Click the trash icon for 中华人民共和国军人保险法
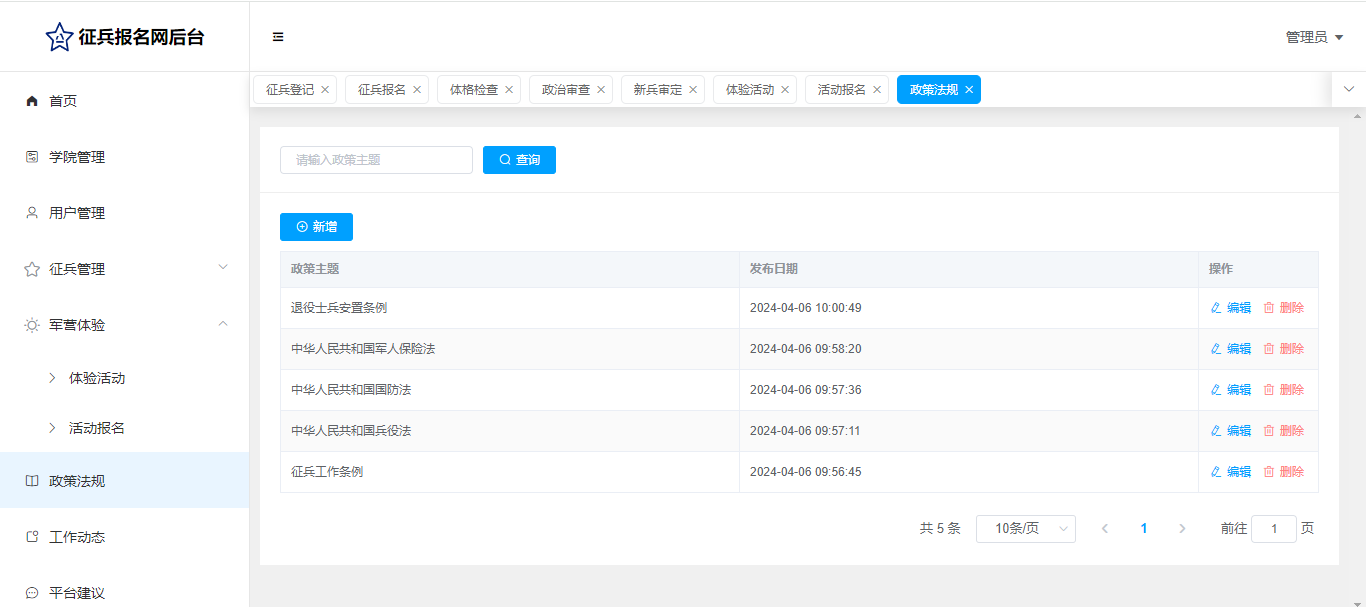The image size is (1366, 607). (1269, 349)
